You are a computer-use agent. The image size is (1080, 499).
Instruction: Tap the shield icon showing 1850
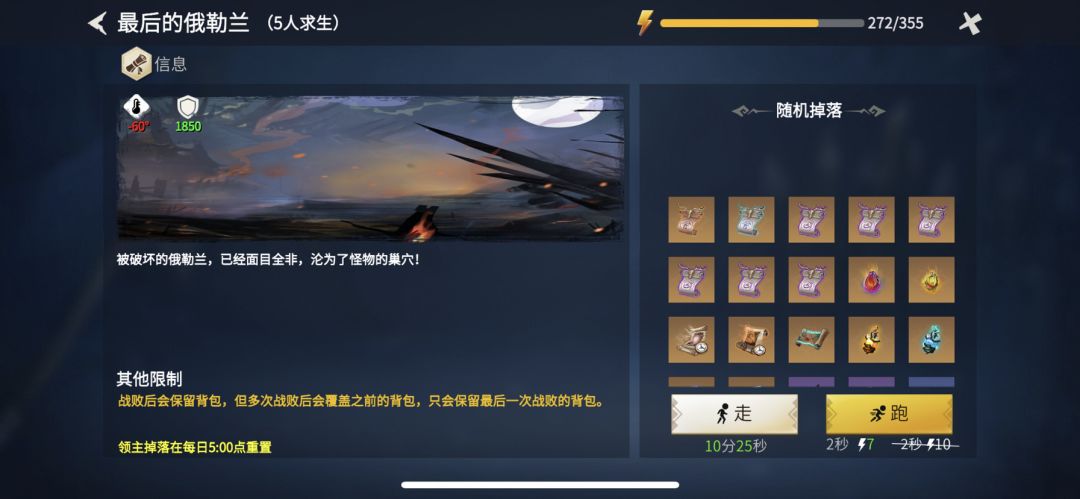pyautogui.click(x=187, y=107)
